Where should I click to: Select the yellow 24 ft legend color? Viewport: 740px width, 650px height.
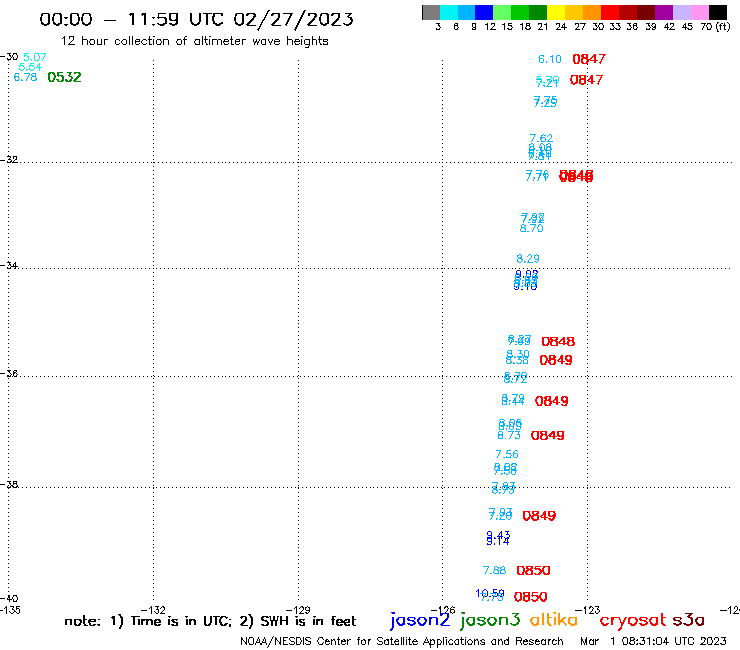click(x=556, y=12)
